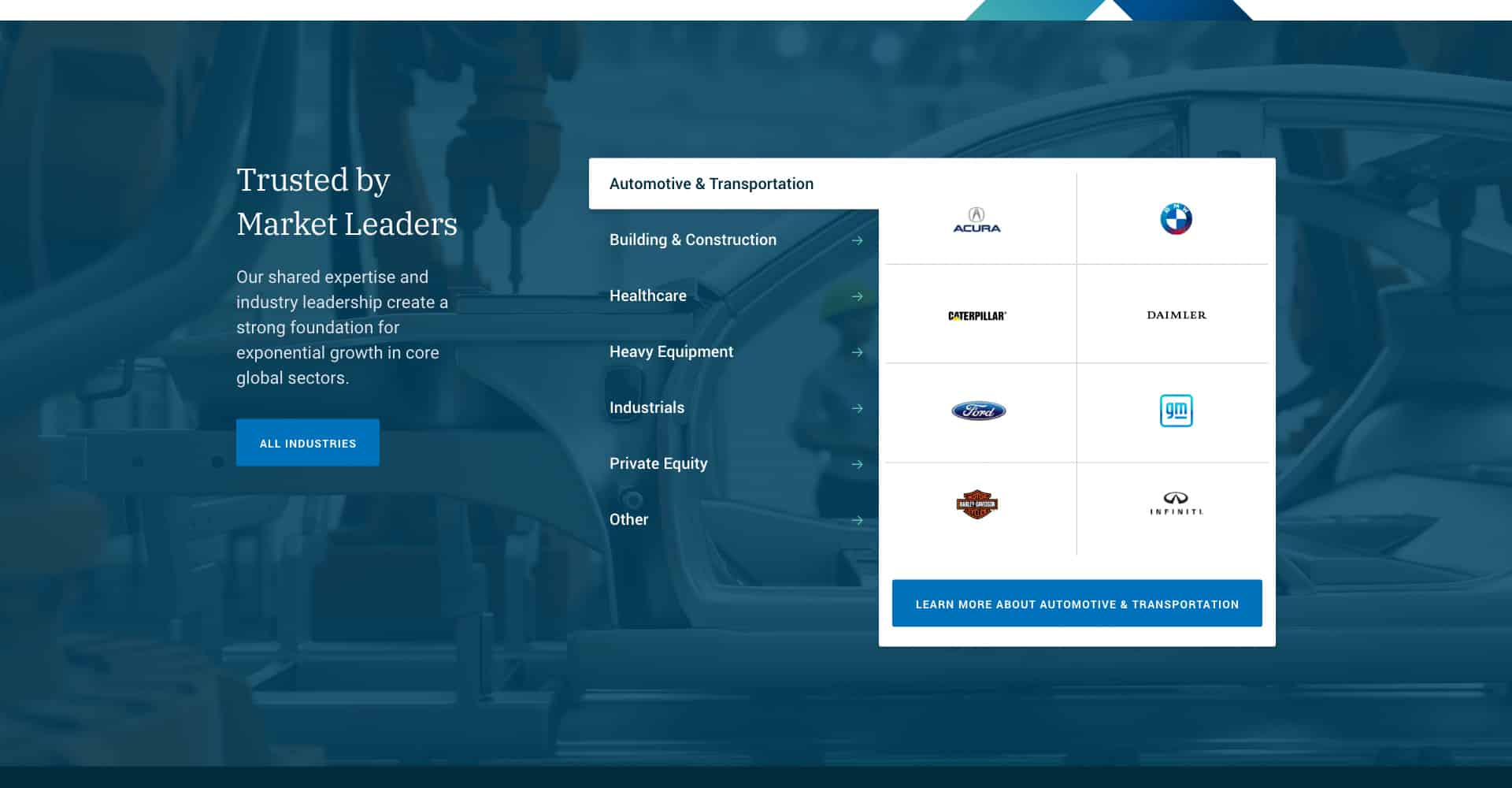Click arrow next to Private Equity
This screenshot has width=1512, height=788.
858,464
